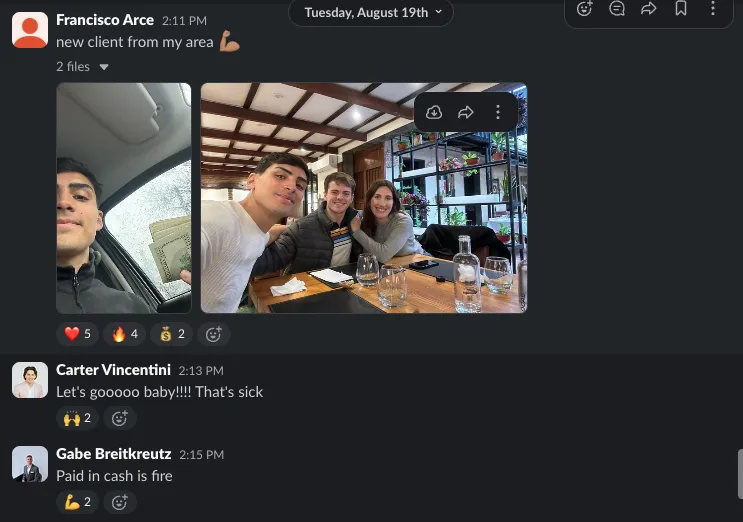Viewport: 743px width, 522px height.
Task: Toggle the money bag reaction
Action: pyautogui.click(x=172, y=334)
